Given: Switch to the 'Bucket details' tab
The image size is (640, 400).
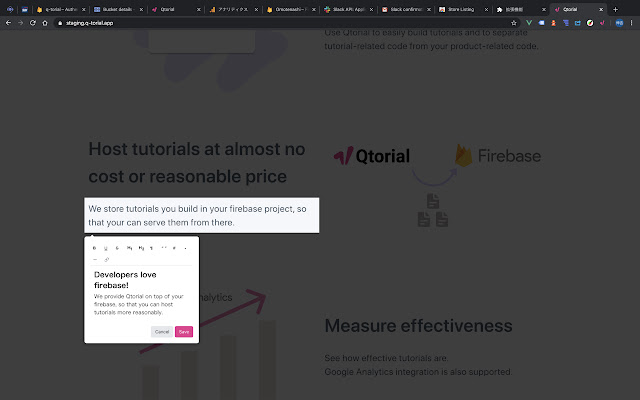Looking at the screenshot, I should click(118, 9).
